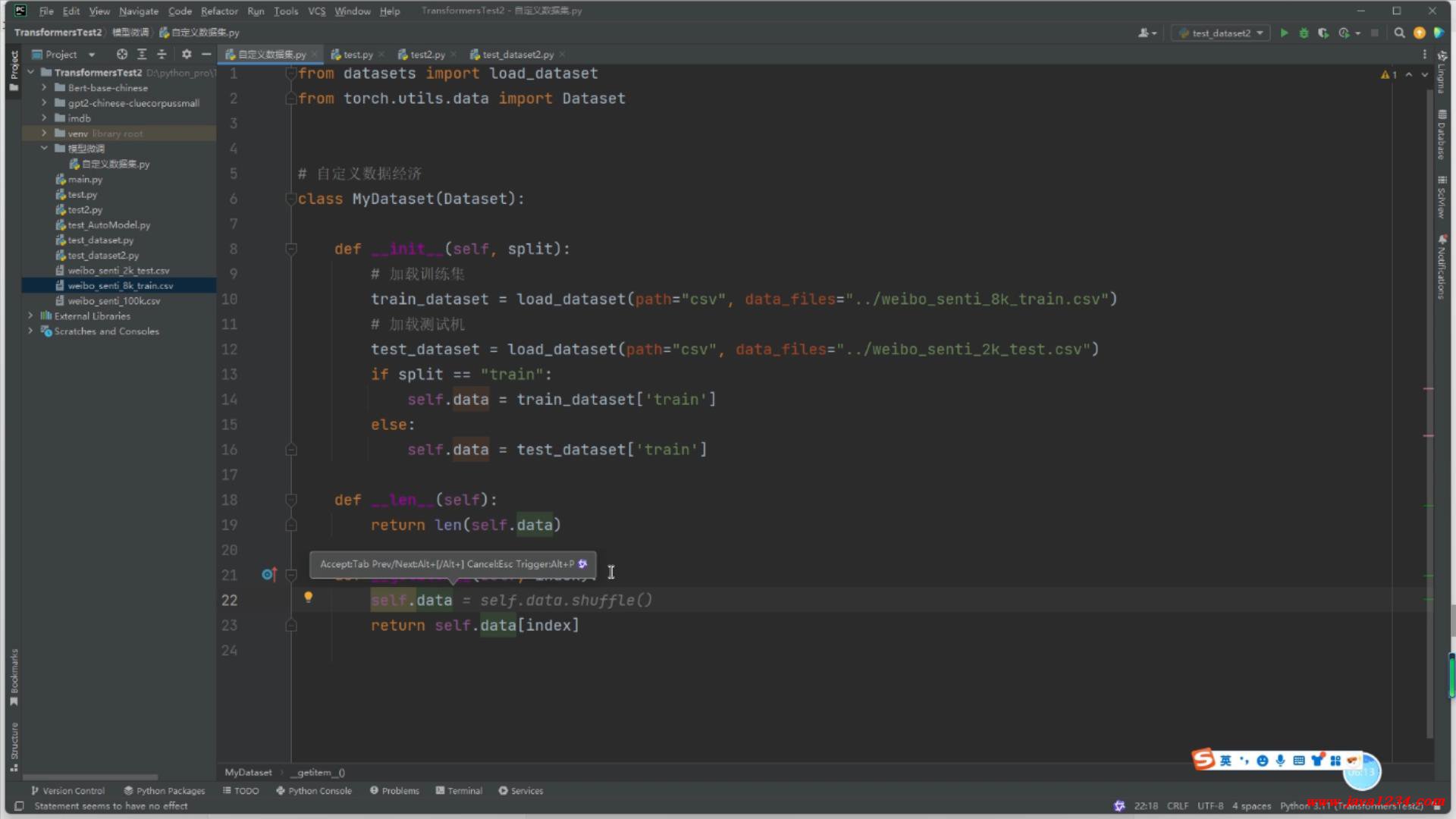Expand External Libraries node
The height and width of the screenshot is (819, 1456).
pyautogui.click(x=30, y=316)
